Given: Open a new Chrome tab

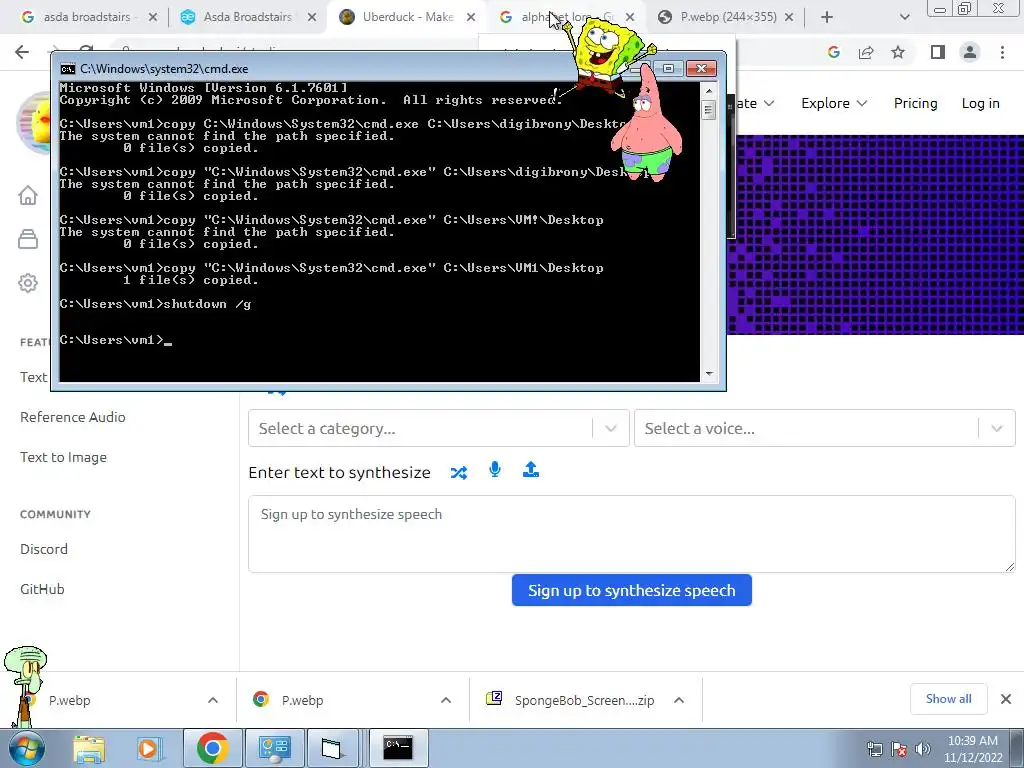Looking at the screenshot, I should click(827, 17).
